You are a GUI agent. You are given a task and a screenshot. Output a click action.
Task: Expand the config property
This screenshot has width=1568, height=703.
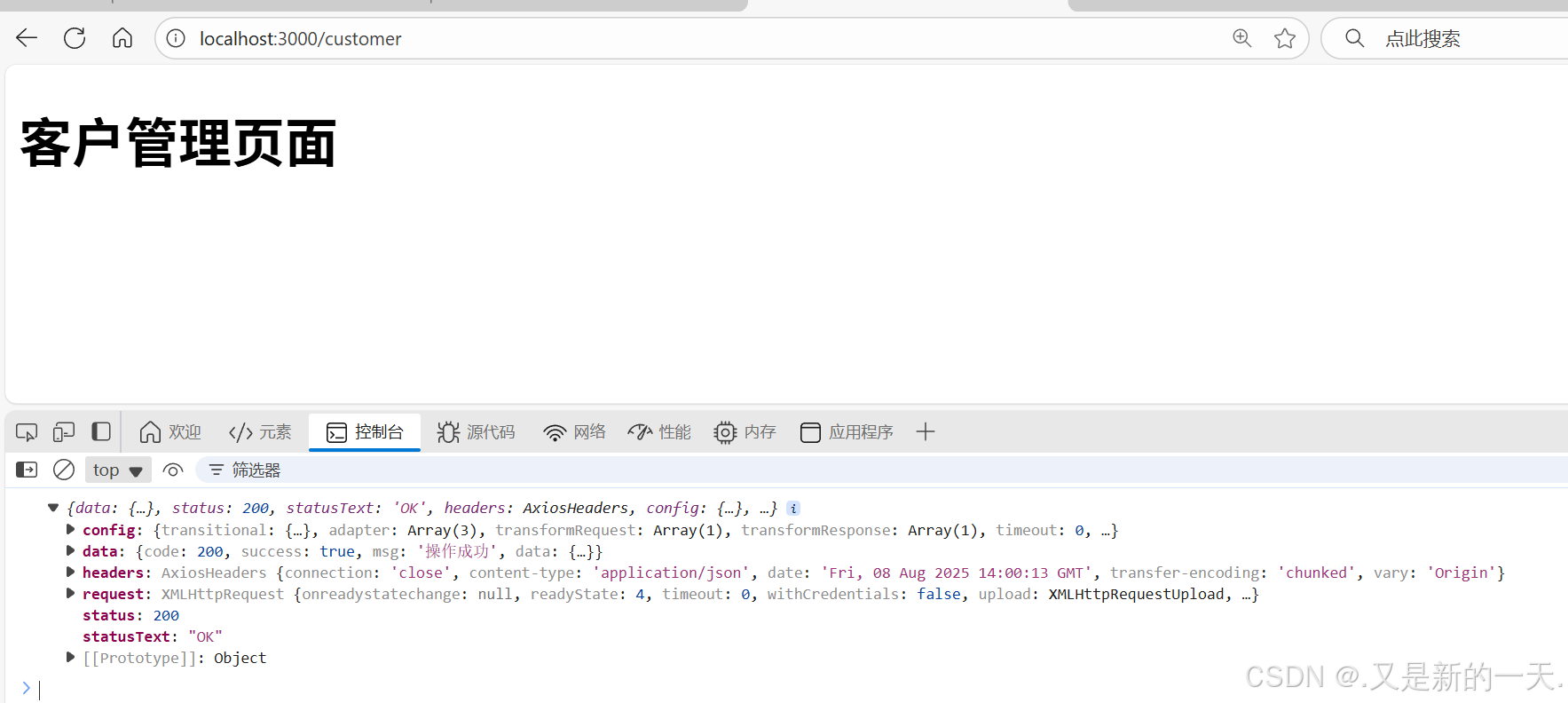[70, 530]
